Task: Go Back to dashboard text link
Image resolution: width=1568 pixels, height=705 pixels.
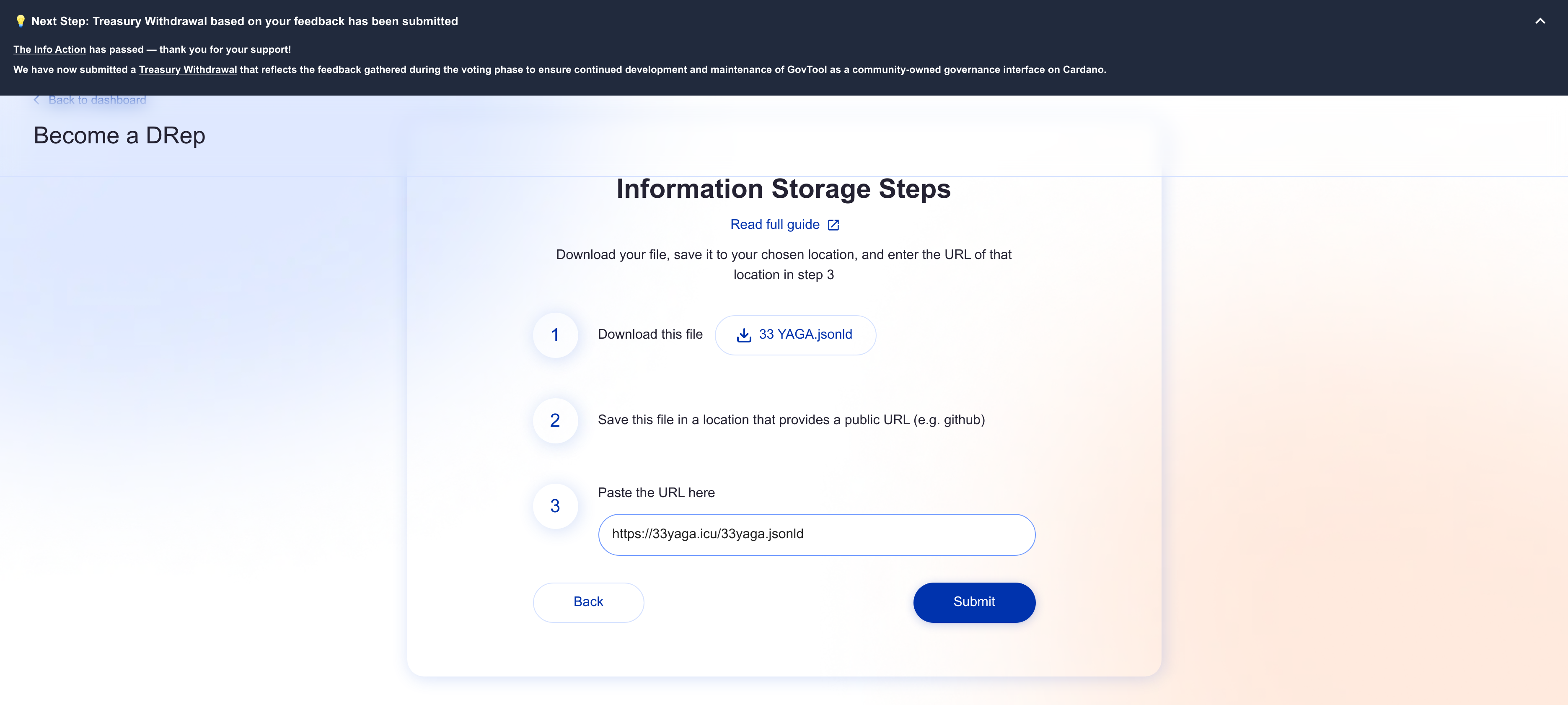Action: pyautogui.click(x=97, y=100)
